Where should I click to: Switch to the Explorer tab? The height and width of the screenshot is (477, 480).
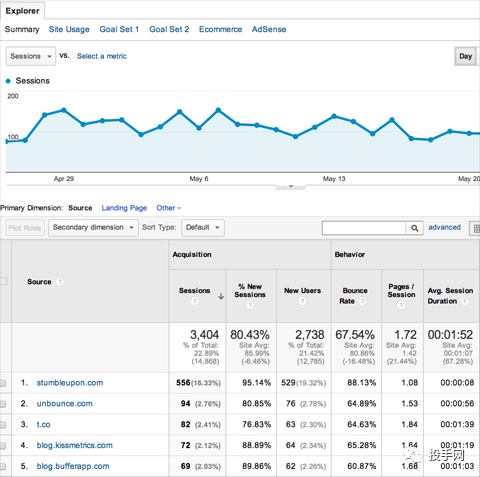click(x=22, y=11)
